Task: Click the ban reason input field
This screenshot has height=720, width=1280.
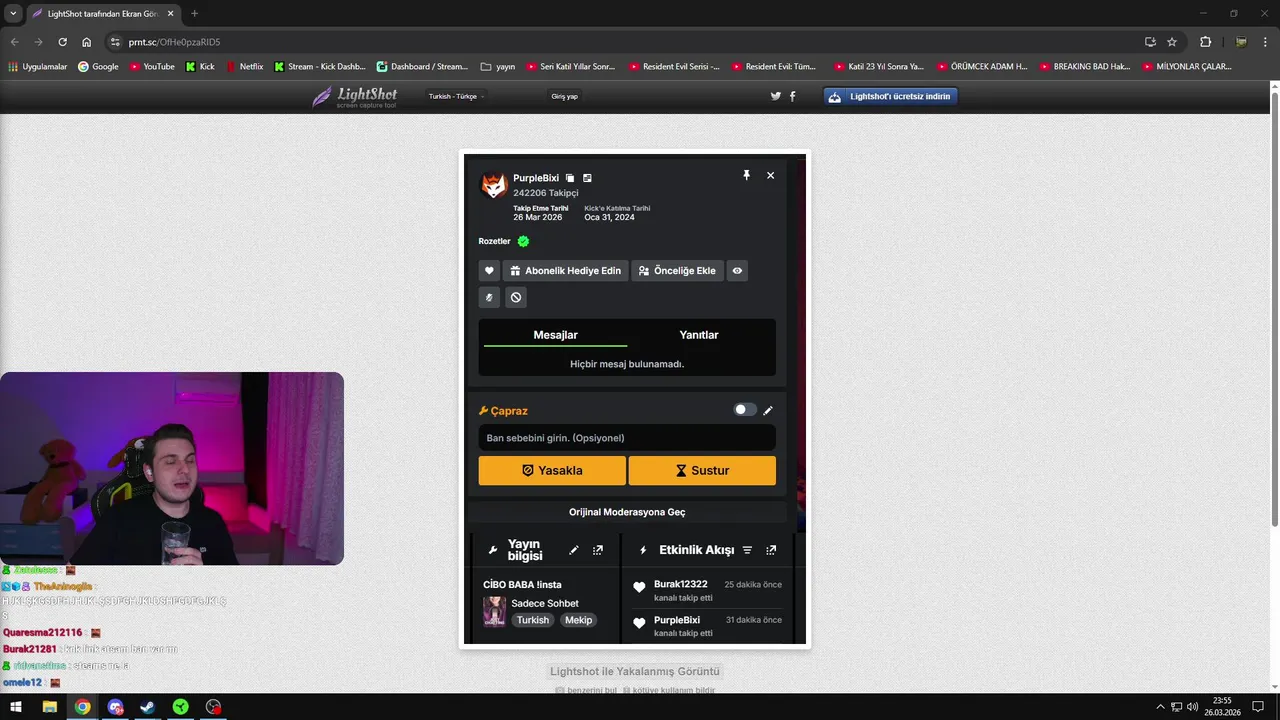Action: 627,438
